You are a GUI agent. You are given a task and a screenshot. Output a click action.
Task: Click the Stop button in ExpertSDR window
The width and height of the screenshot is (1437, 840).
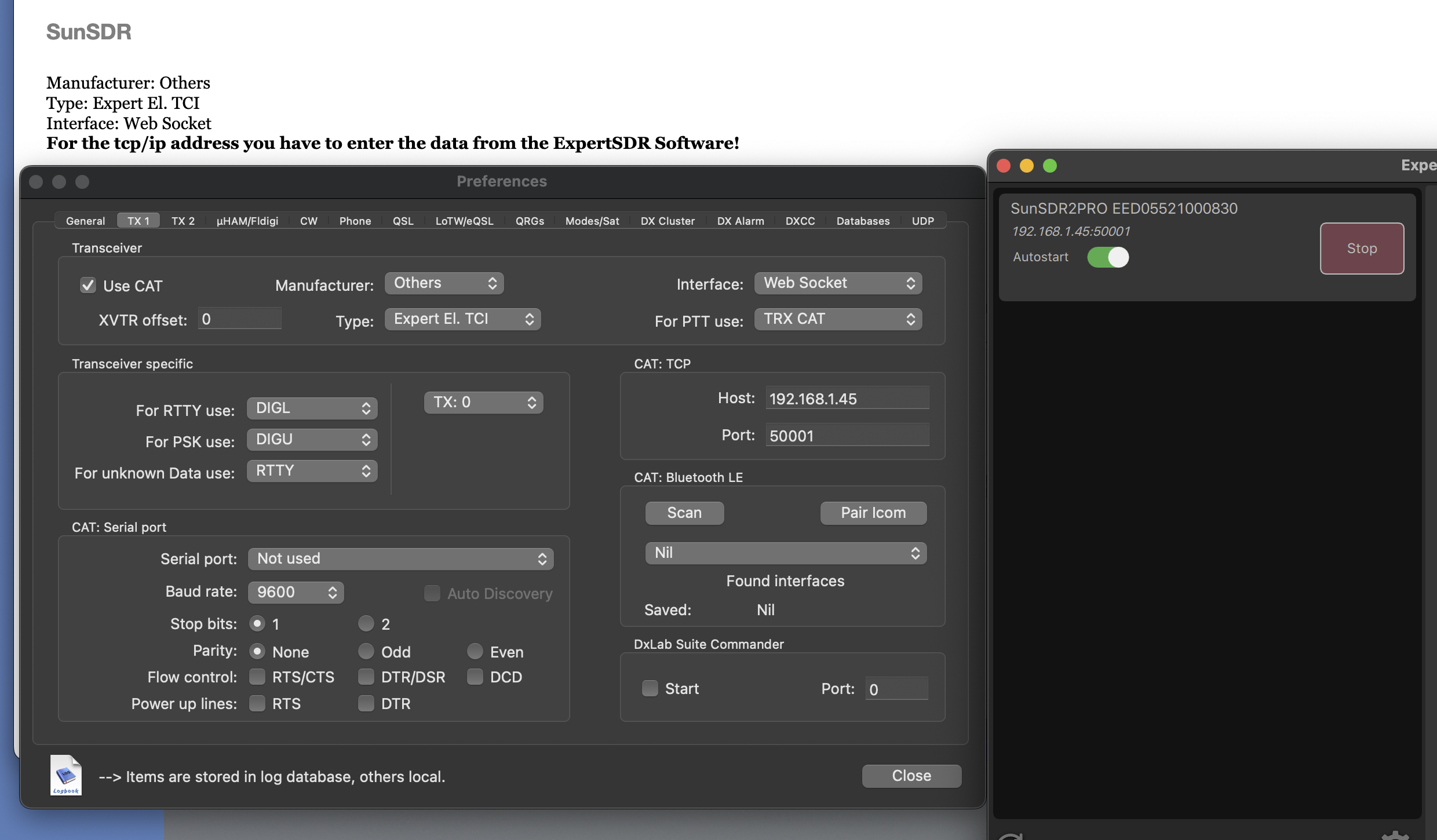click(x=1362, y=249)
